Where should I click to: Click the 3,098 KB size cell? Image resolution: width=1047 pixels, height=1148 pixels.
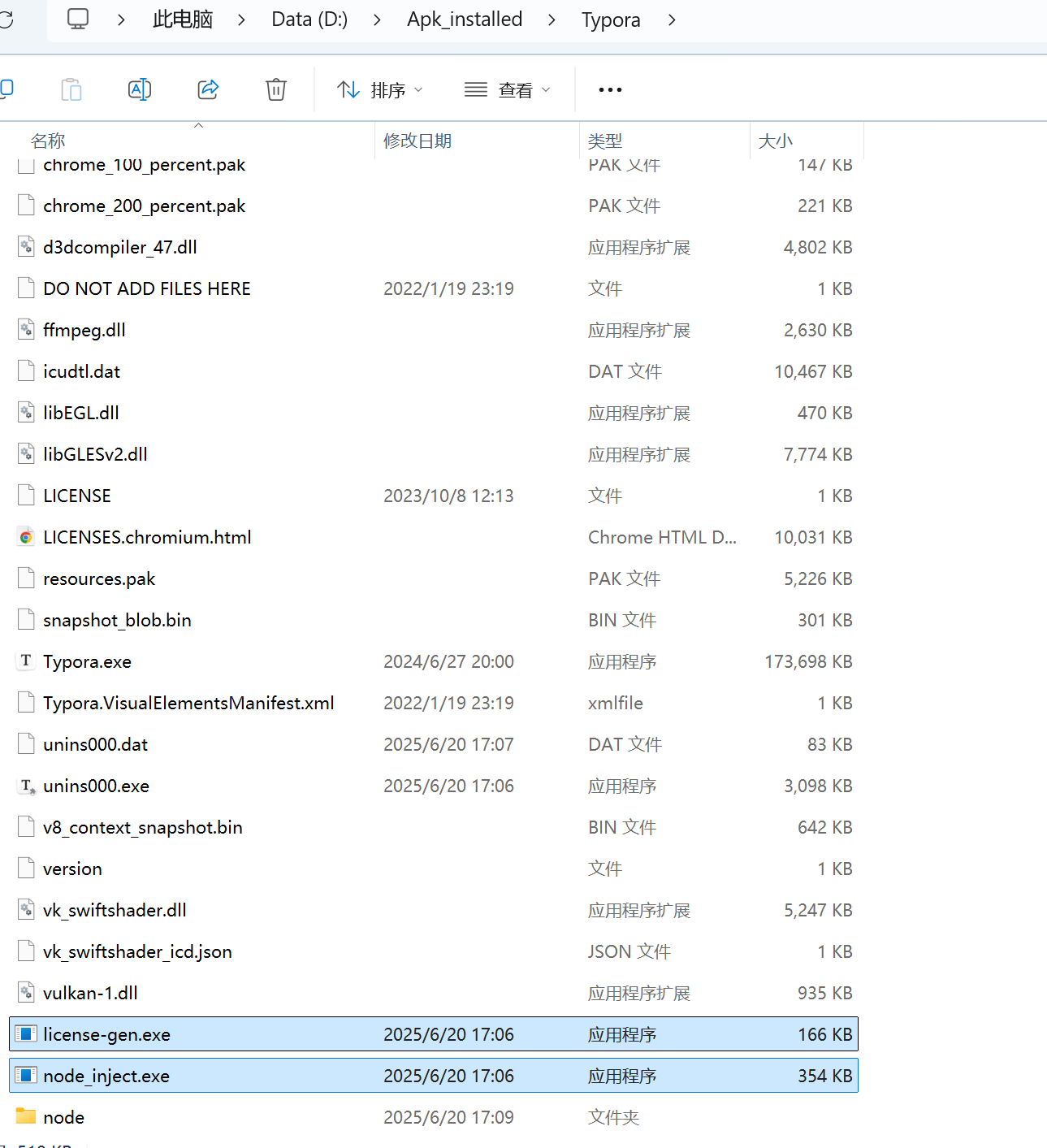[818, 786]
